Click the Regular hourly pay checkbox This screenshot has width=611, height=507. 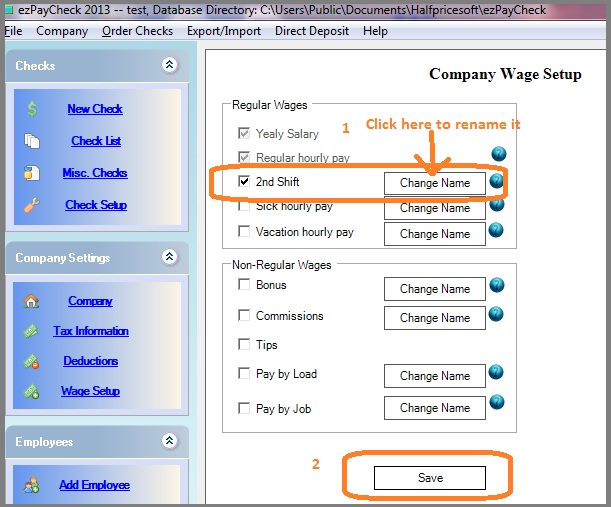244,157
